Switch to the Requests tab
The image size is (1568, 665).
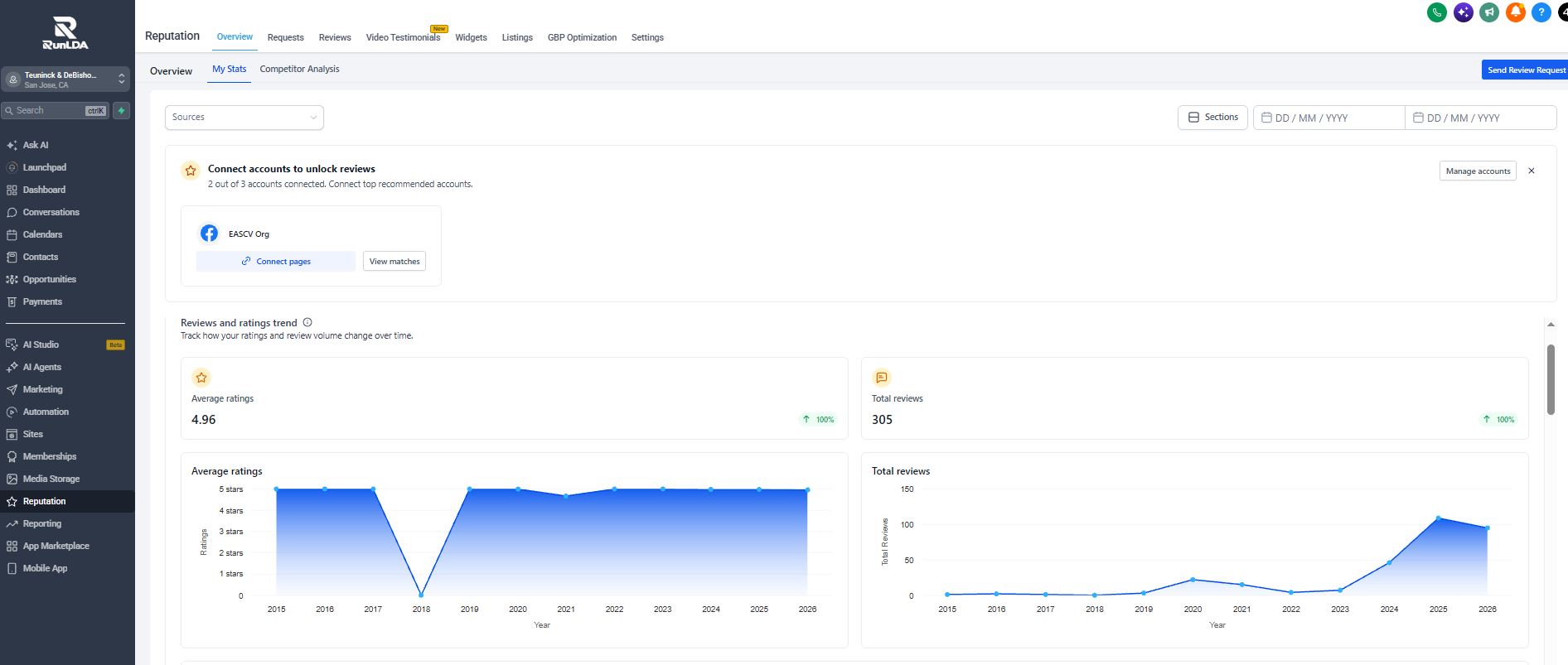pyautogui.click(x=286, y=37)
